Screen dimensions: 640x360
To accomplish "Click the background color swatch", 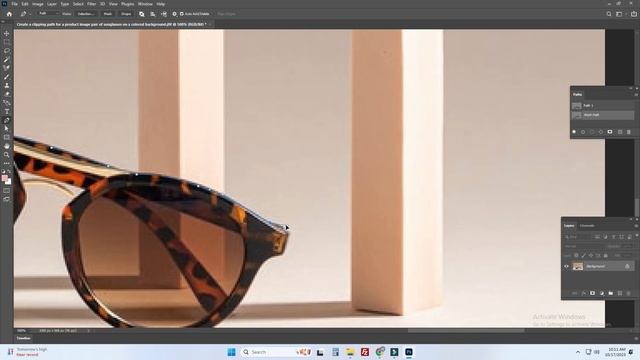I will pyautogui.click(x=9, y=182).
